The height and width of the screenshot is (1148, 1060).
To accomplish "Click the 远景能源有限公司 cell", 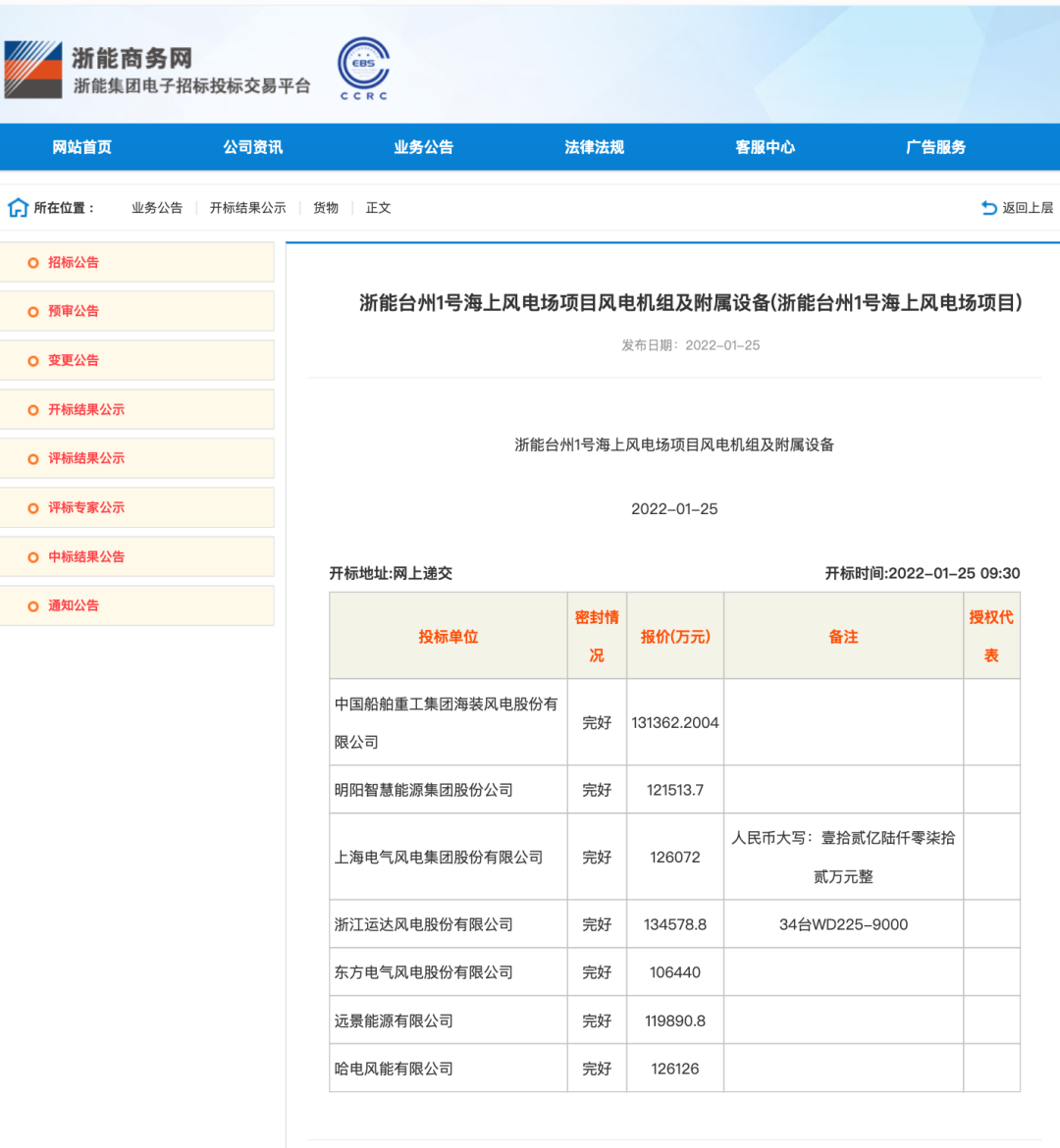I will point(449,1020).
